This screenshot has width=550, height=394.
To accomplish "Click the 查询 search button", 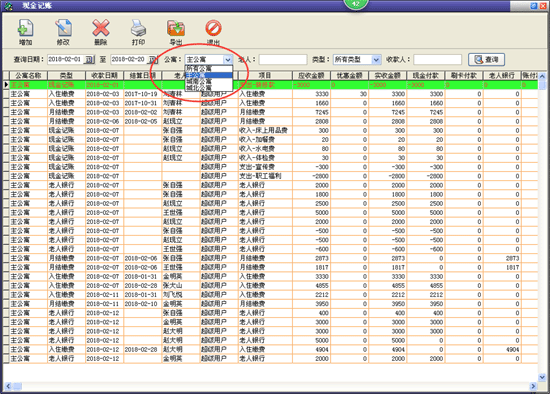I will pyautogui.click(x=487, y=60).
